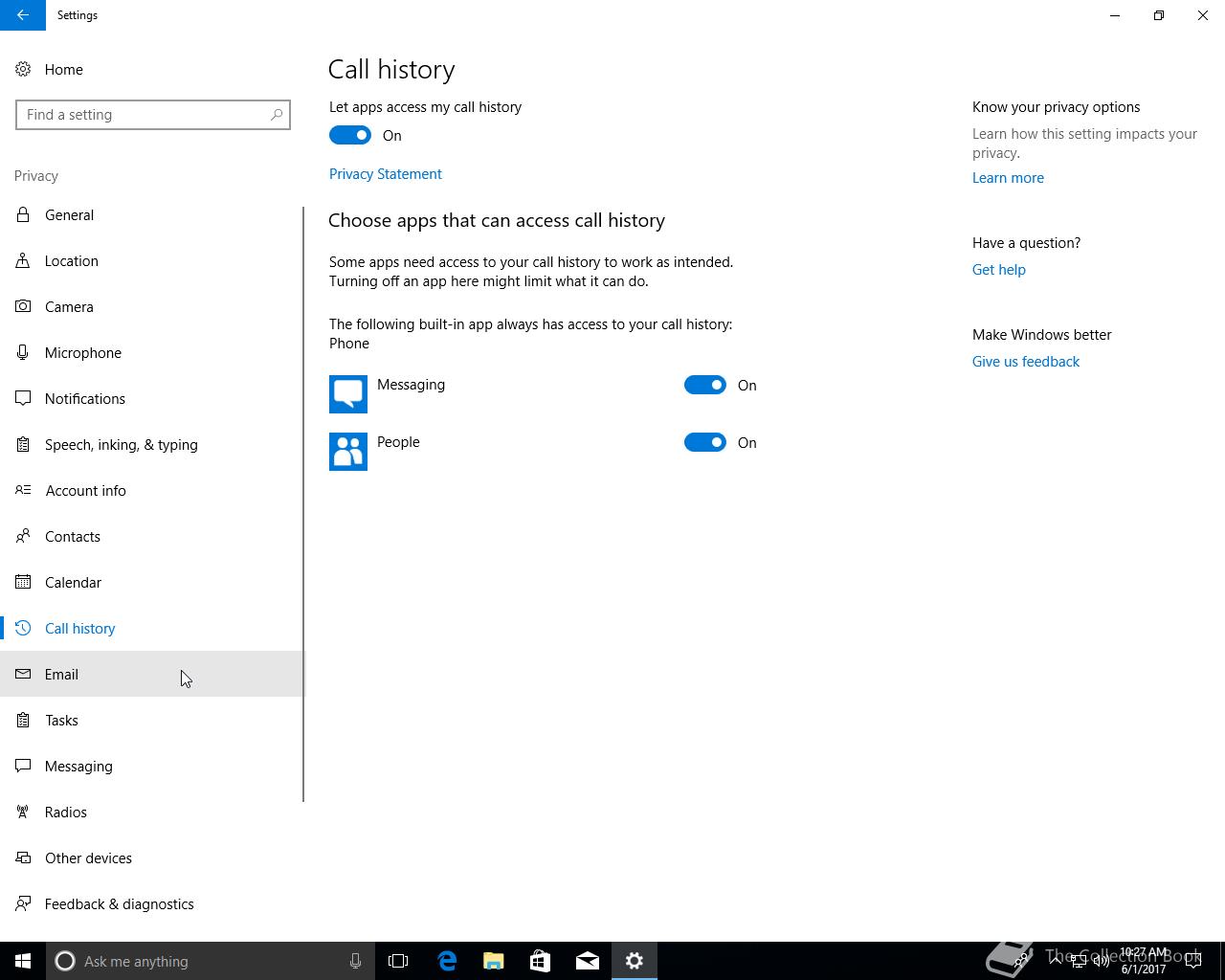The image size is (1225, 980).
Task: Open the Store from the taskbar
Action: [541, 961]
